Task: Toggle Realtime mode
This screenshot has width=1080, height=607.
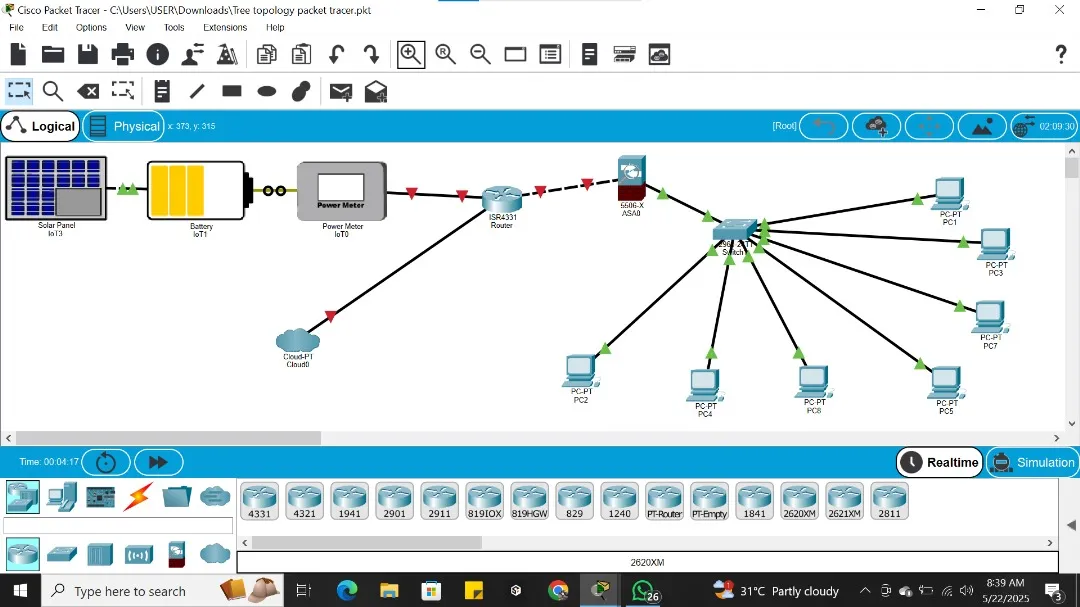Action: pos(939,462)
